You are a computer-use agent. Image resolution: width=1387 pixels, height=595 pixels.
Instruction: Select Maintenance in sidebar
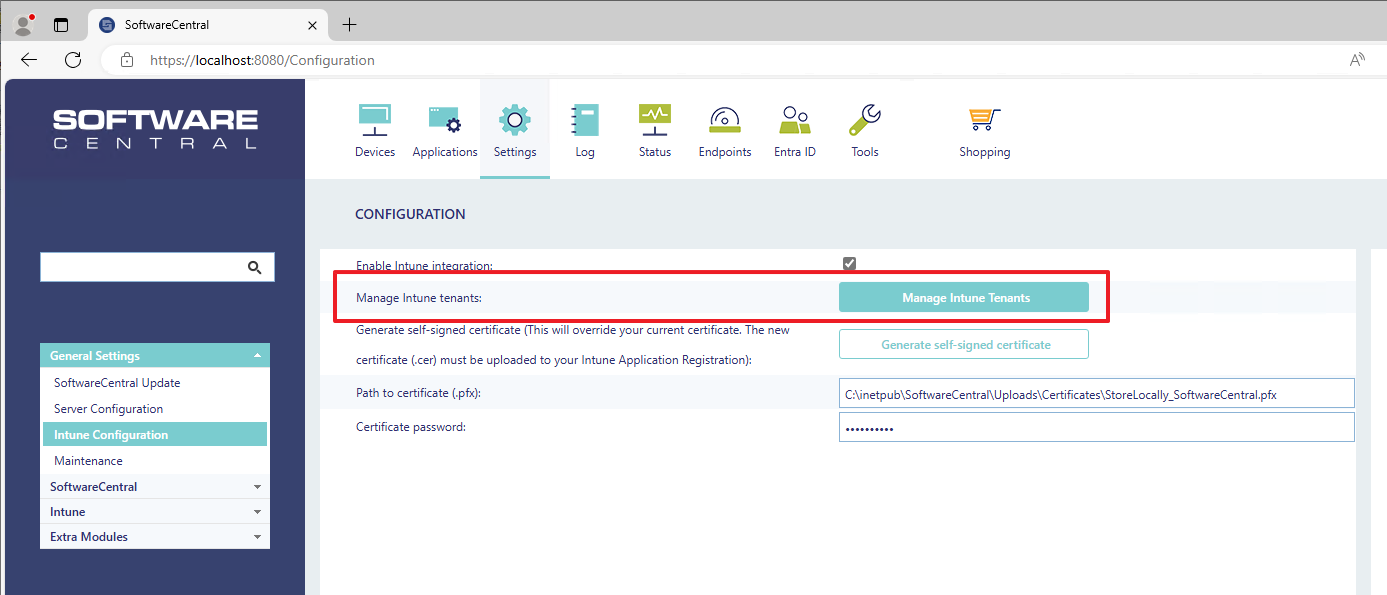[x=88, y=461]
